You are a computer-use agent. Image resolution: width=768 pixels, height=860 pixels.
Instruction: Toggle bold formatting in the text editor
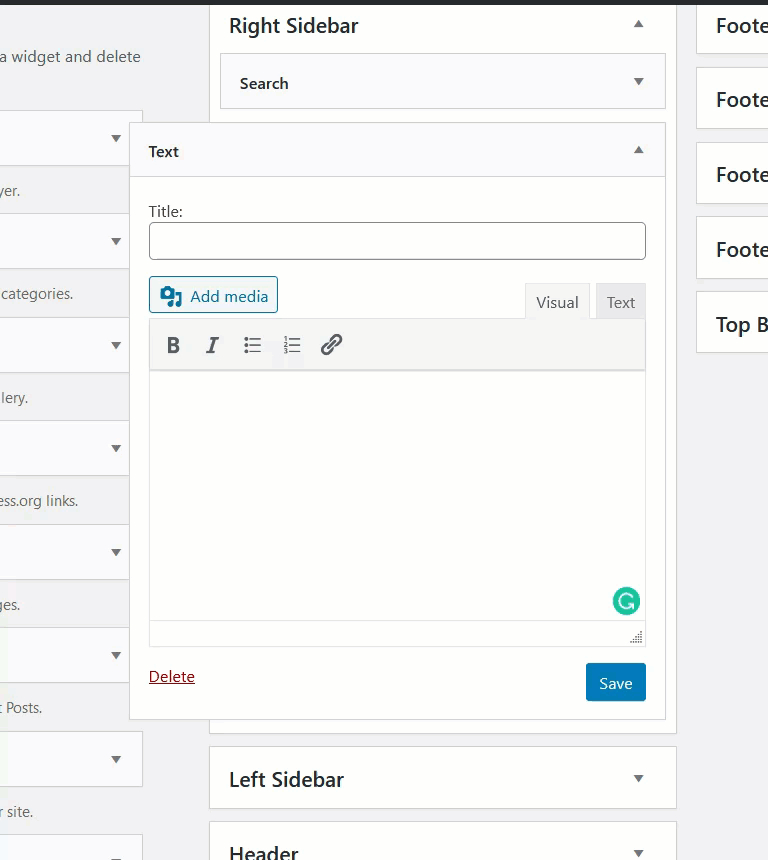[x=173, y=344]
